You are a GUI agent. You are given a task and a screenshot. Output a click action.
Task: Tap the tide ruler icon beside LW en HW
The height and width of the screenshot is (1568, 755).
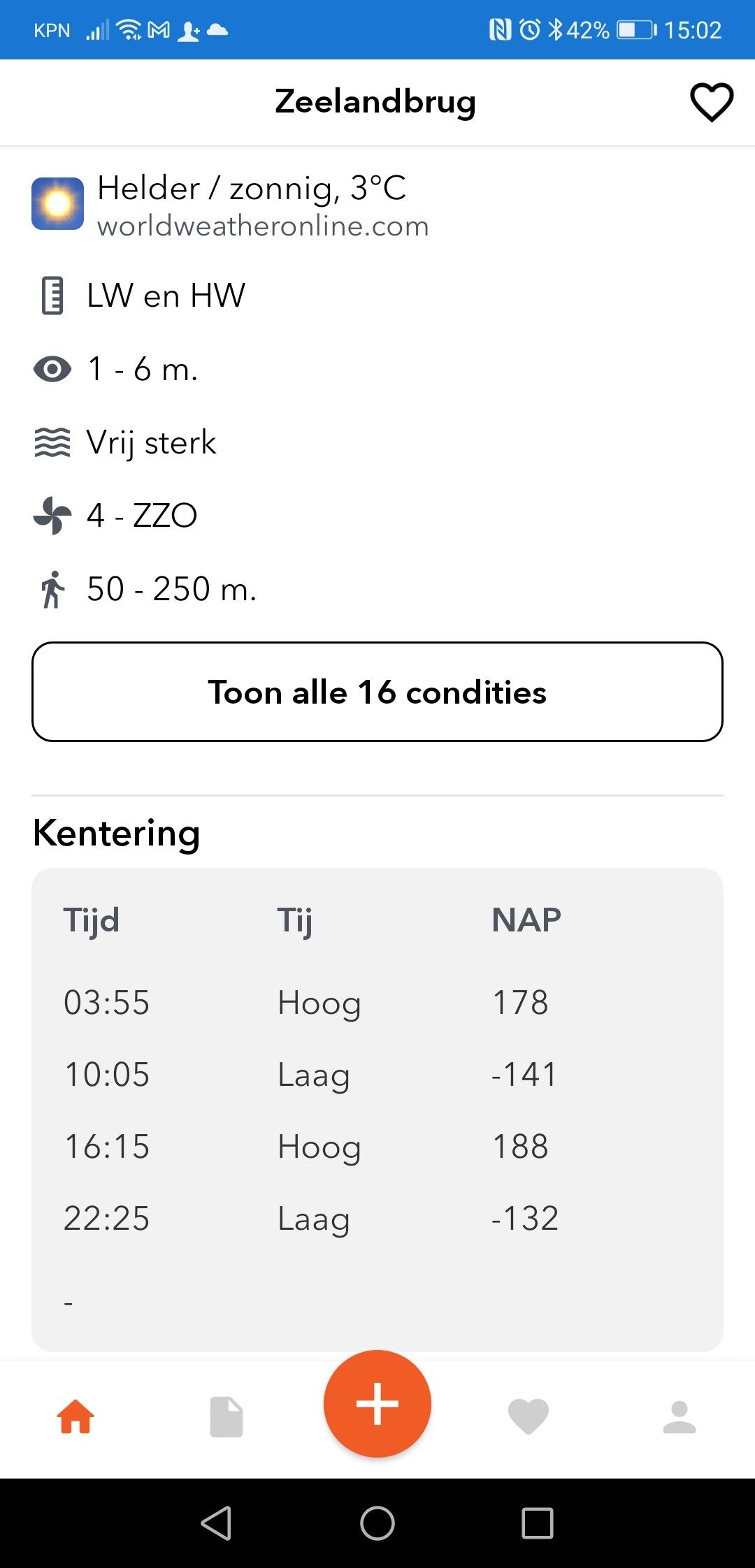(52, 296)
